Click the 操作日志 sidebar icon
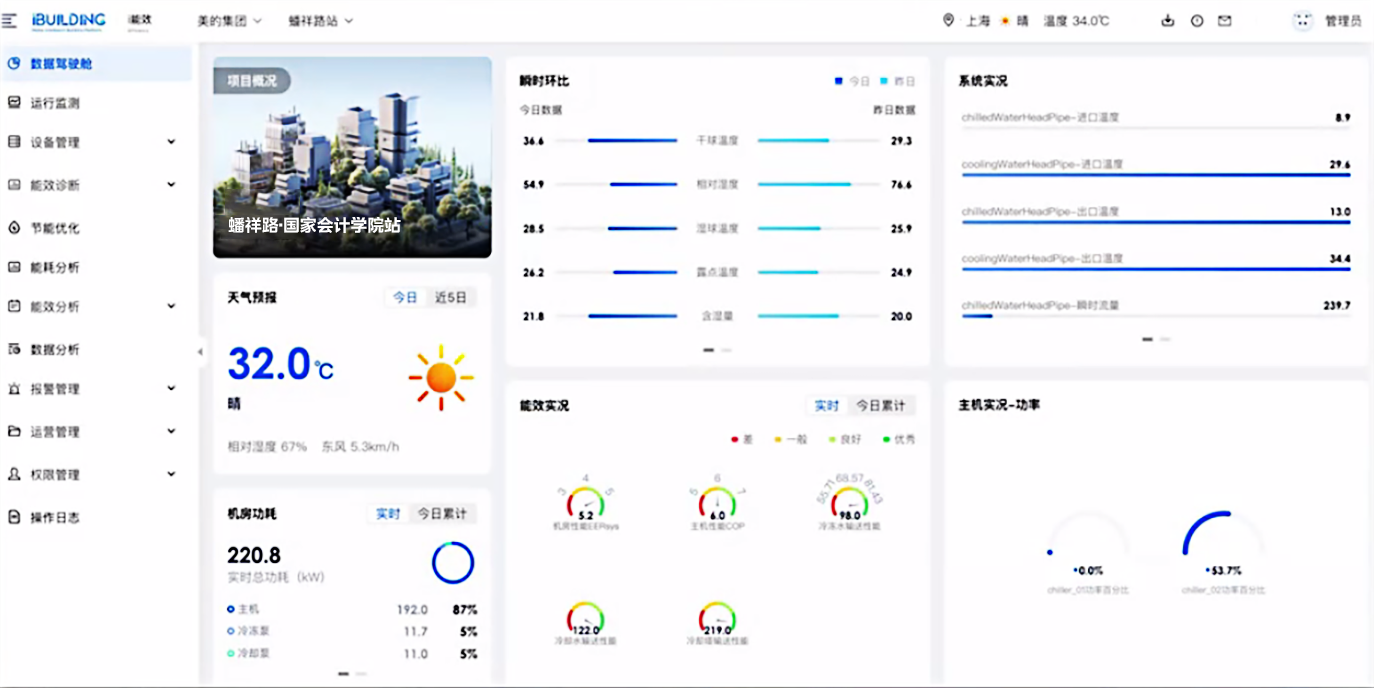The height and width of the screenshot is (688, 1374). pos(14,517)
